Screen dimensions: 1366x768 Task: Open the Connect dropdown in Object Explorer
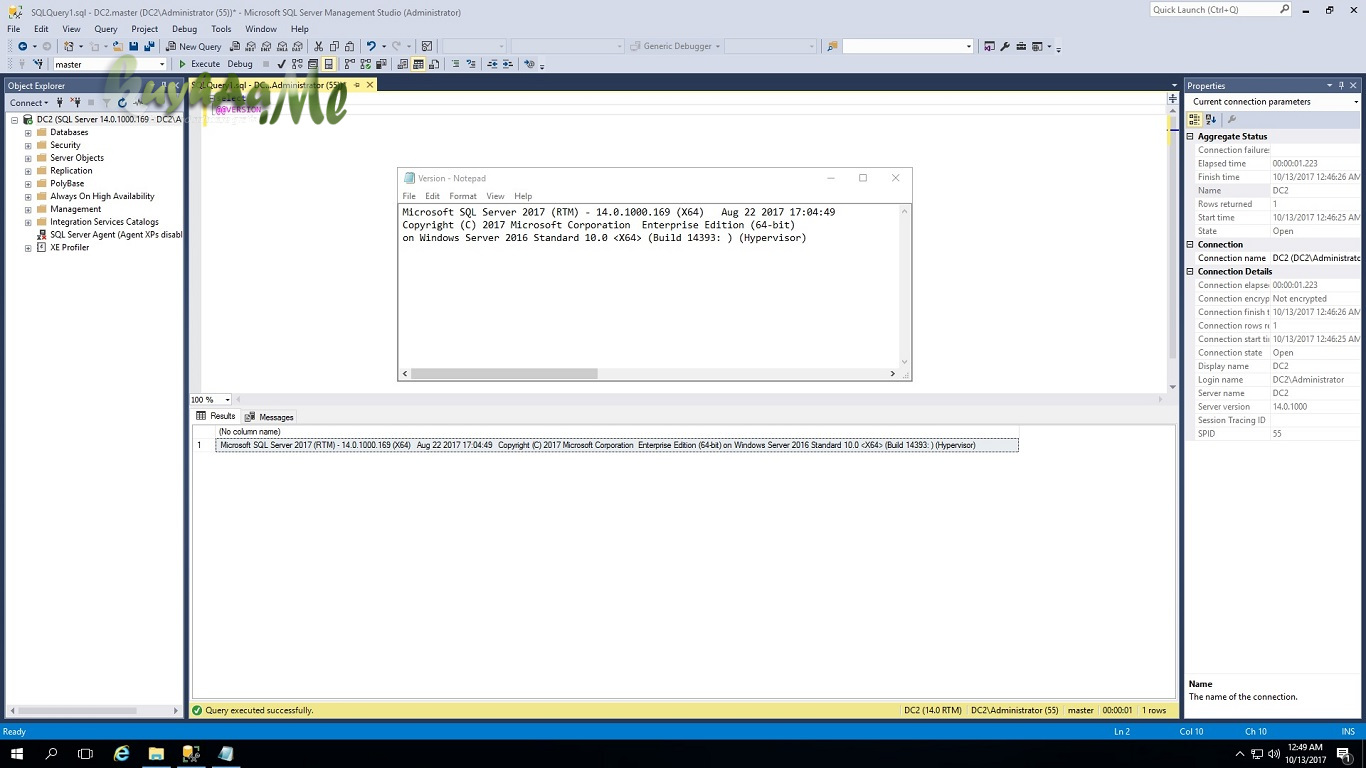coord(28,102)
